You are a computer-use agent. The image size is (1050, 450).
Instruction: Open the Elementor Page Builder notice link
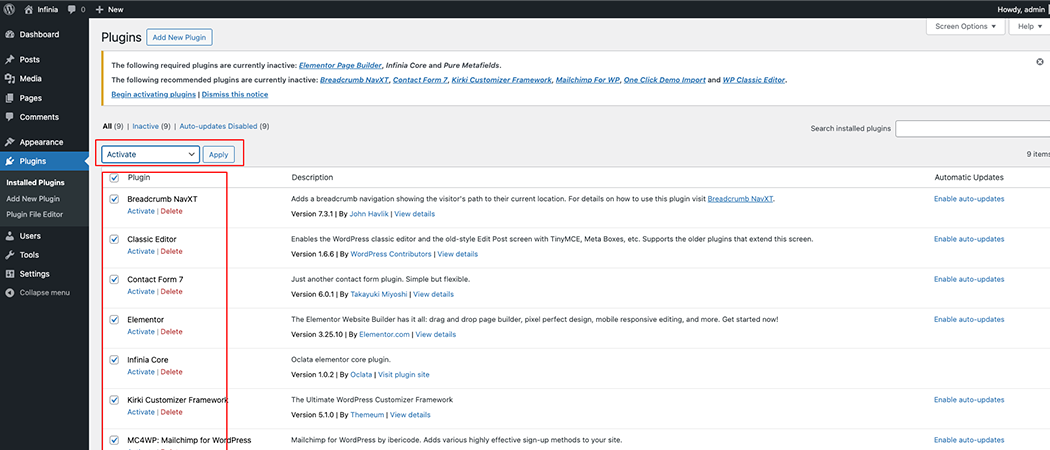tap(341, 66)
